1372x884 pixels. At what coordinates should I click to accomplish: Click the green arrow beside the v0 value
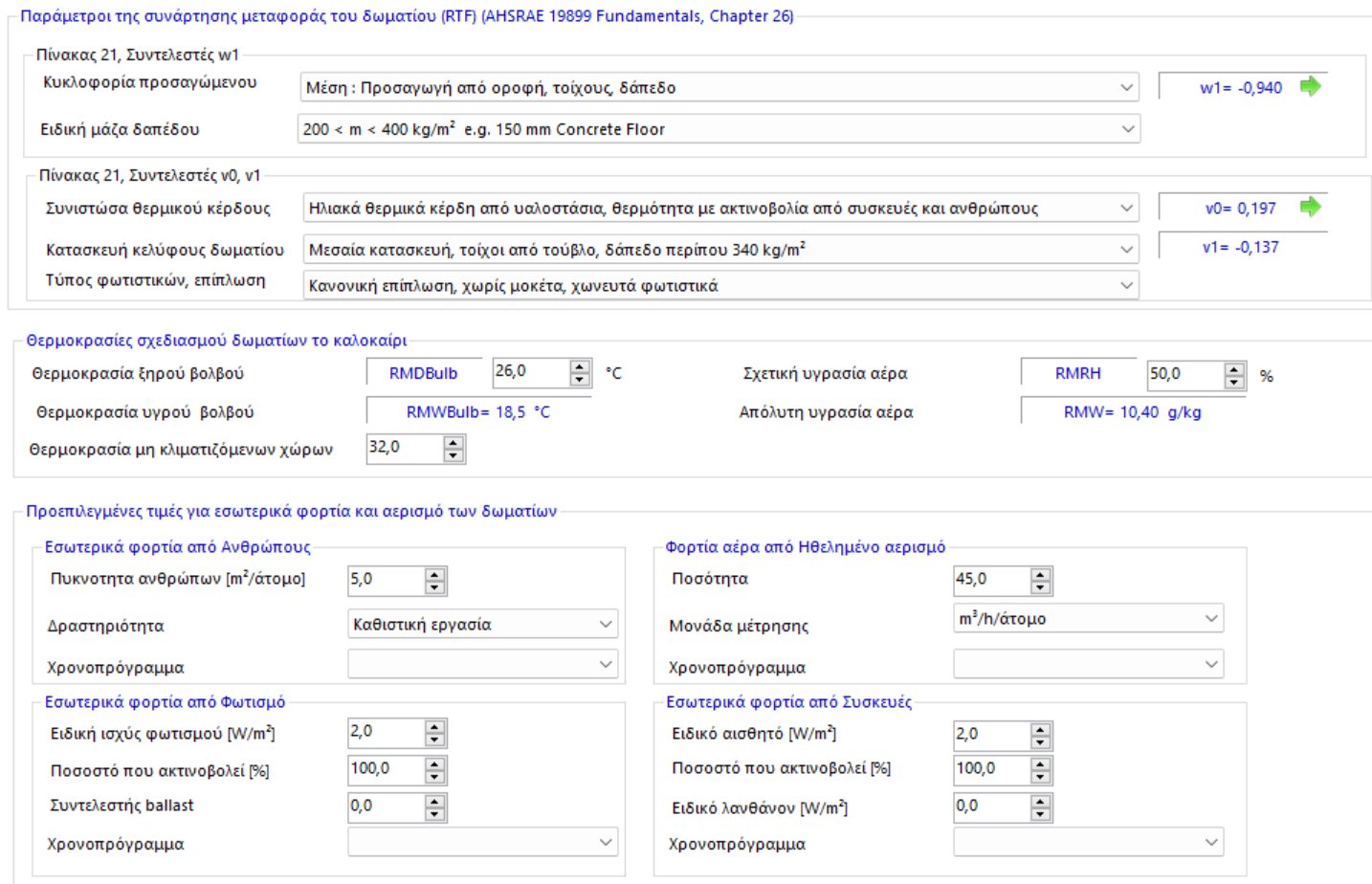[1310, 207]
